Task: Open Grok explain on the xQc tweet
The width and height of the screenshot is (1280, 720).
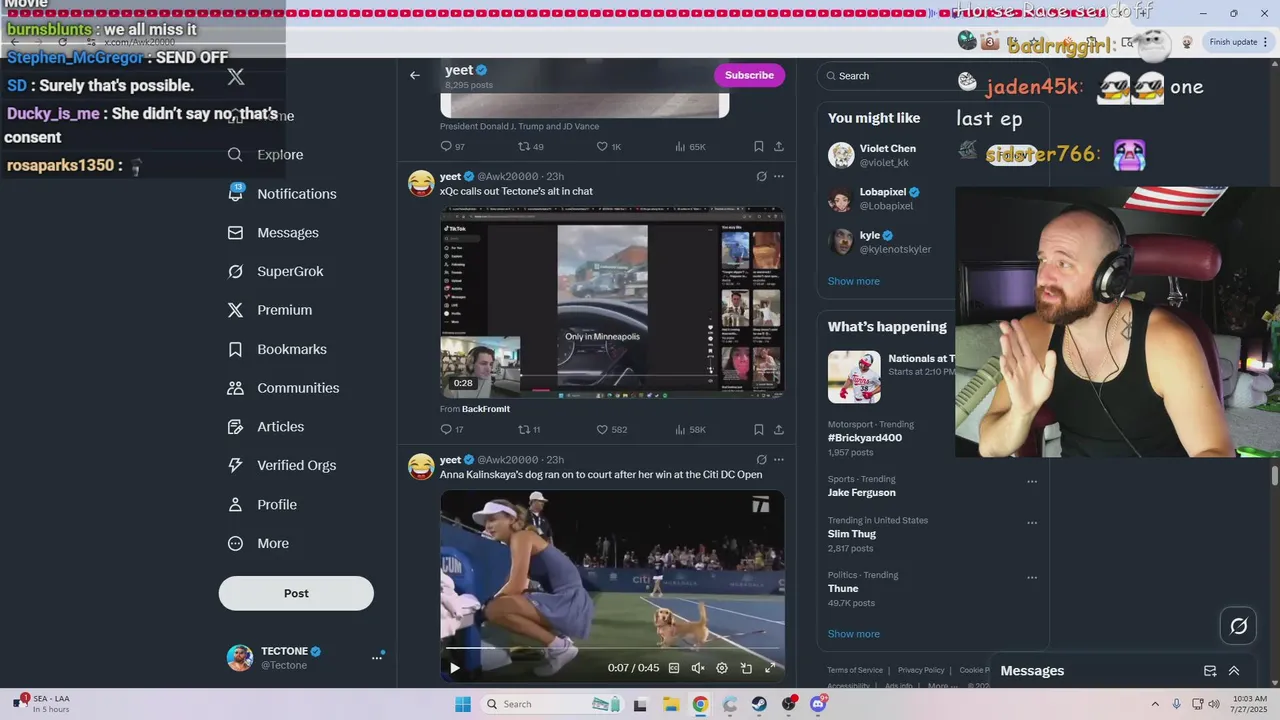Action: [x=761, y=177]
